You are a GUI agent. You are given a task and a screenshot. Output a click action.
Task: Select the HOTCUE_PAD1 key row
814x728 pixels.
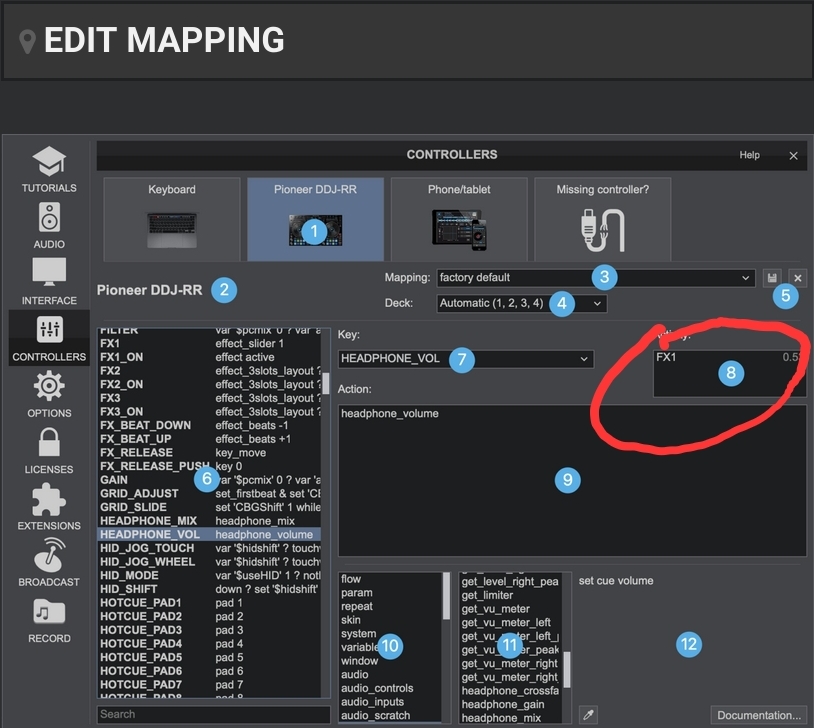pyautogui.click(x=209, y=603)
